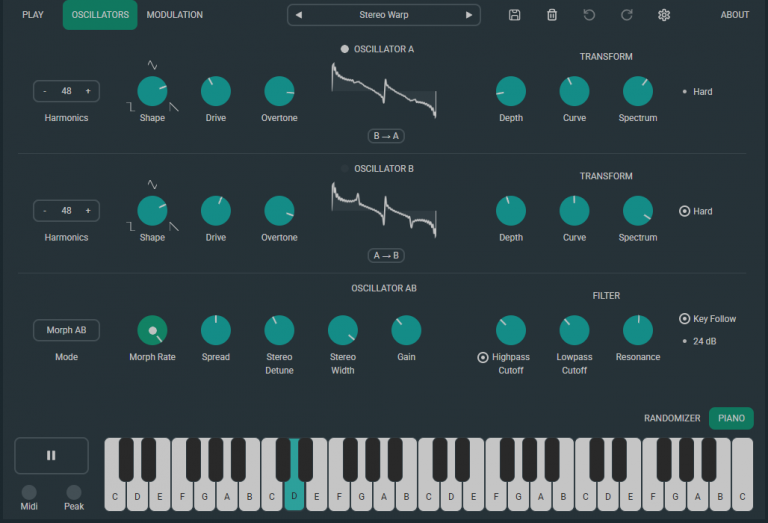Viewport: 768px width, 523px height.
Task: Select the sine wave shape icon for Oscillator A
Action: click(152, 65)
